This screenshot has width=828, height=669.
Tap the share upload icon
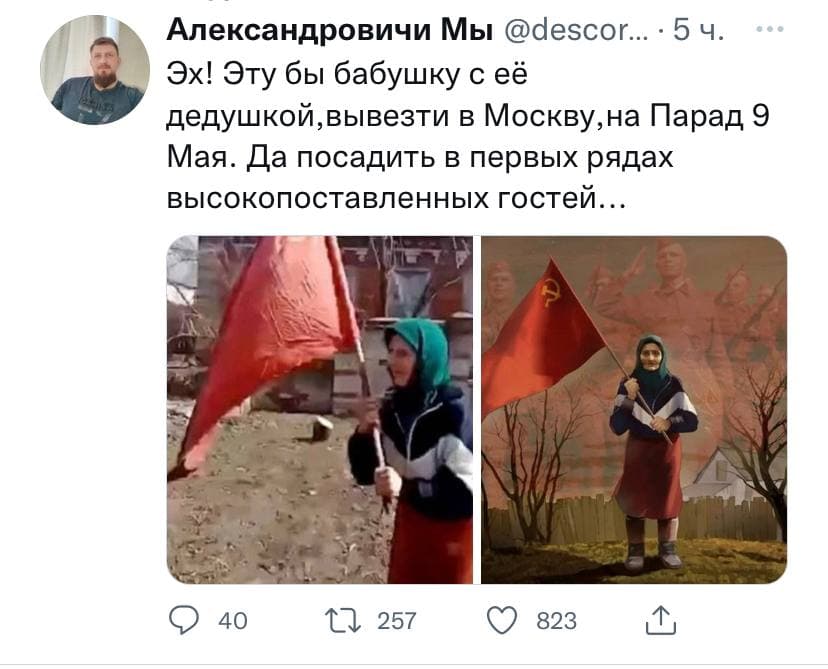click(x=661, y=620)
